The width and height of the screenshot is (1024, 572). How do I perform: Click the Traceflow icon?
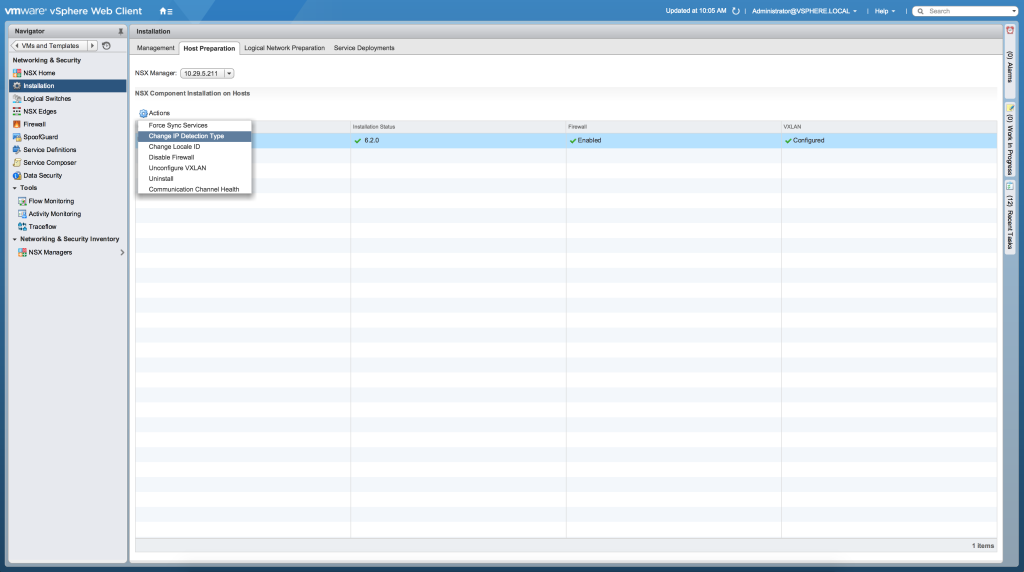(22, 227)
